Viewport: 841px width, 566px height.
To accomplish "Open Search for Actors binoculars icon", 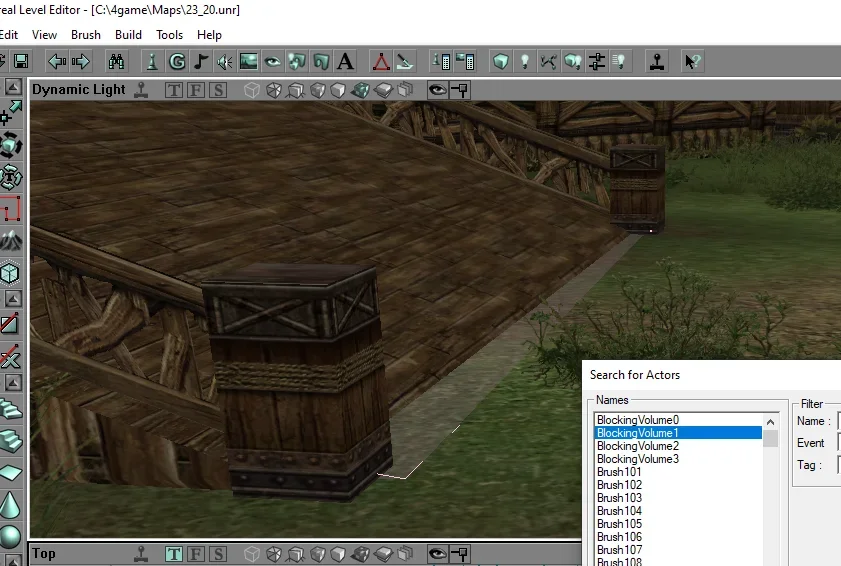I will click(x=116, y=61).
